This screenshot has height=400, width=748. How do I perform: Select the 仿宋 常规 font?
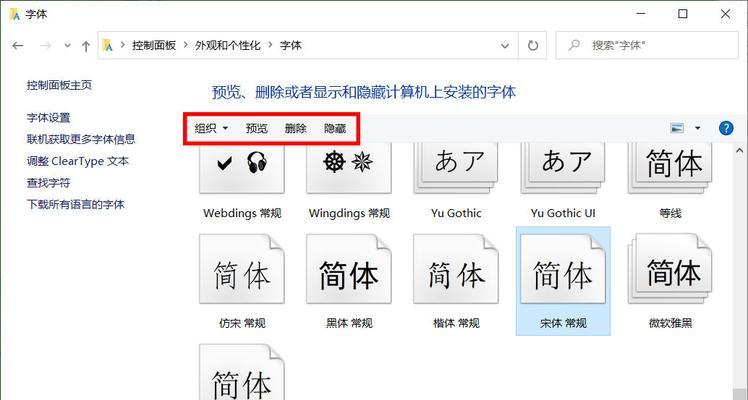click(242, 281)
